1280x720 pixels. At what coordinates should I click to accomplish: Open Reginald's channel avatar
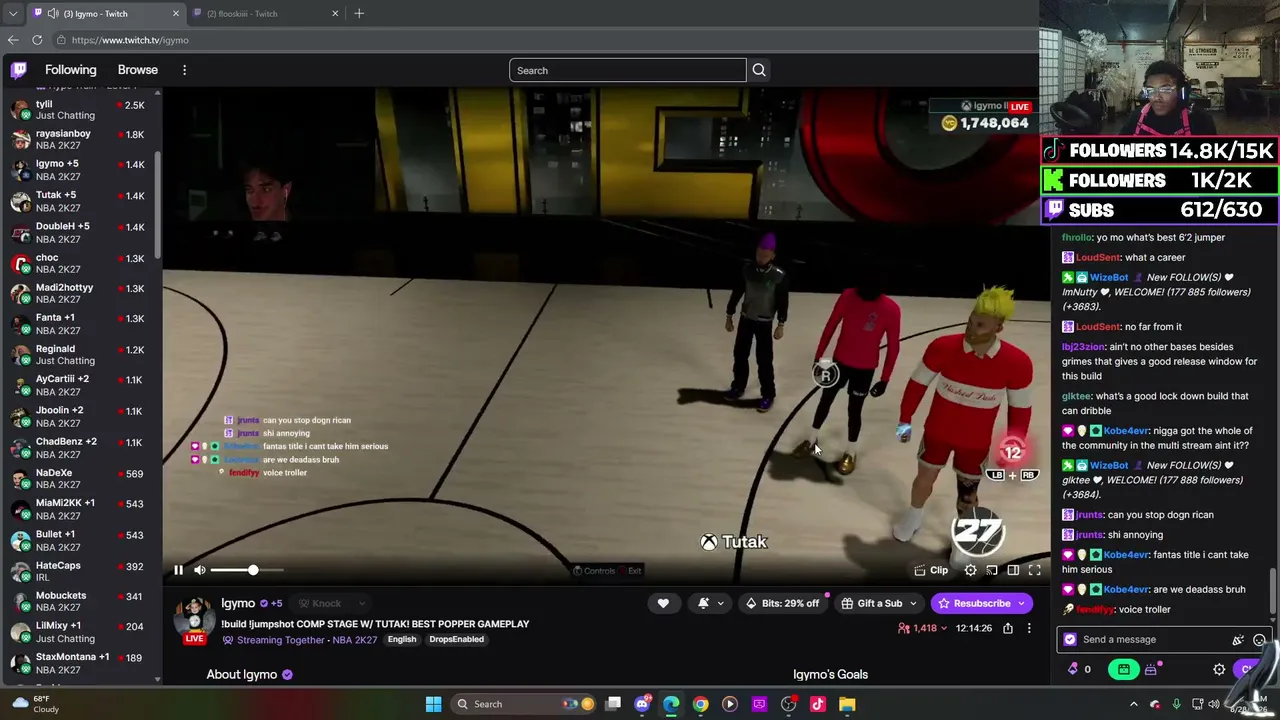pyautogui.click(x=20, y=355)
